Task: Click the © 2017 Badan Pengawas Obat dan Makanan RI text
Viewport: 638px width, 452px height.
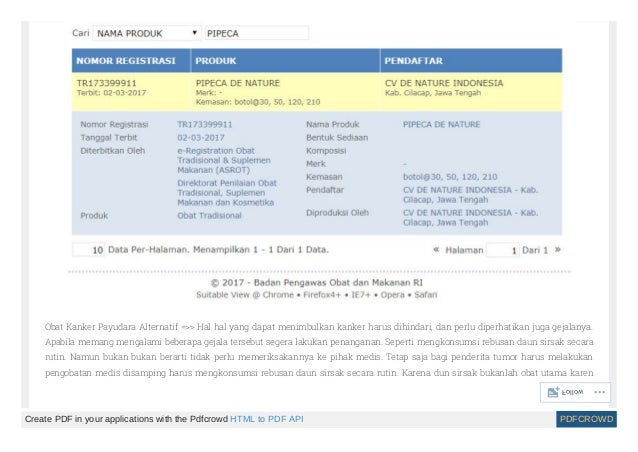Action: (317, 282)
